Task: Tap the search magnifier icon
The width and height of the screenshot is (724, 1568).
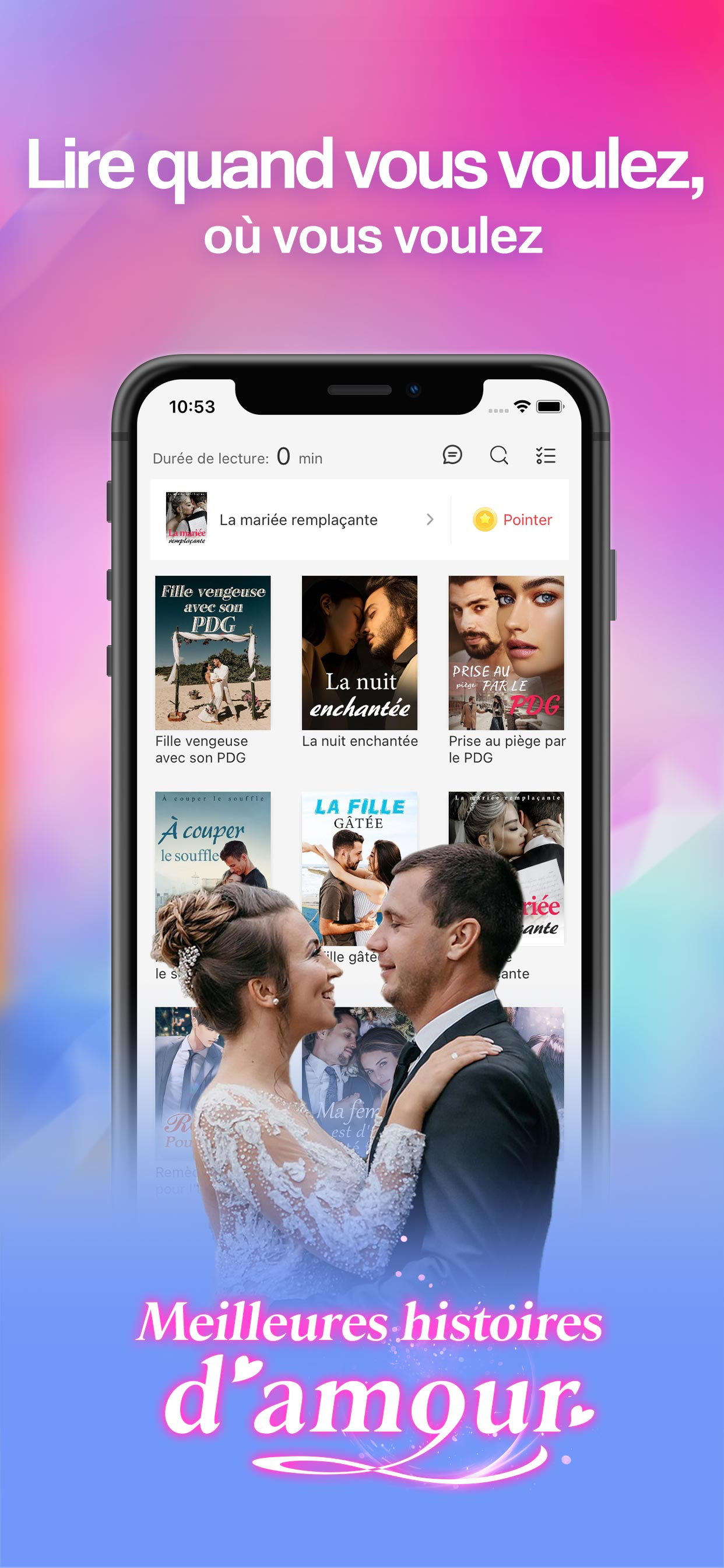Action: (x=499, y=456)
